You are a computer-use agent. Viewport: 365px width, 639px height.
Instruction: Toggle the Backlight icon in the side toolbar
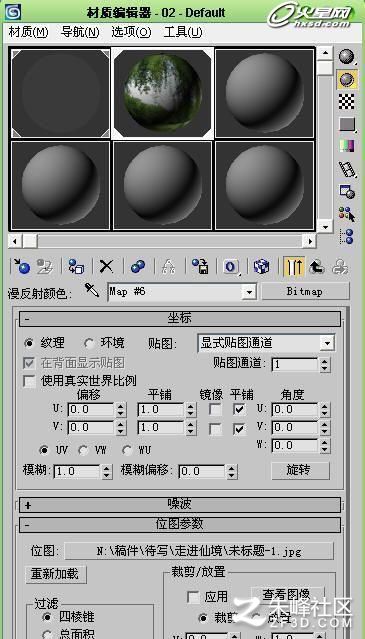[x=347, y=79]
